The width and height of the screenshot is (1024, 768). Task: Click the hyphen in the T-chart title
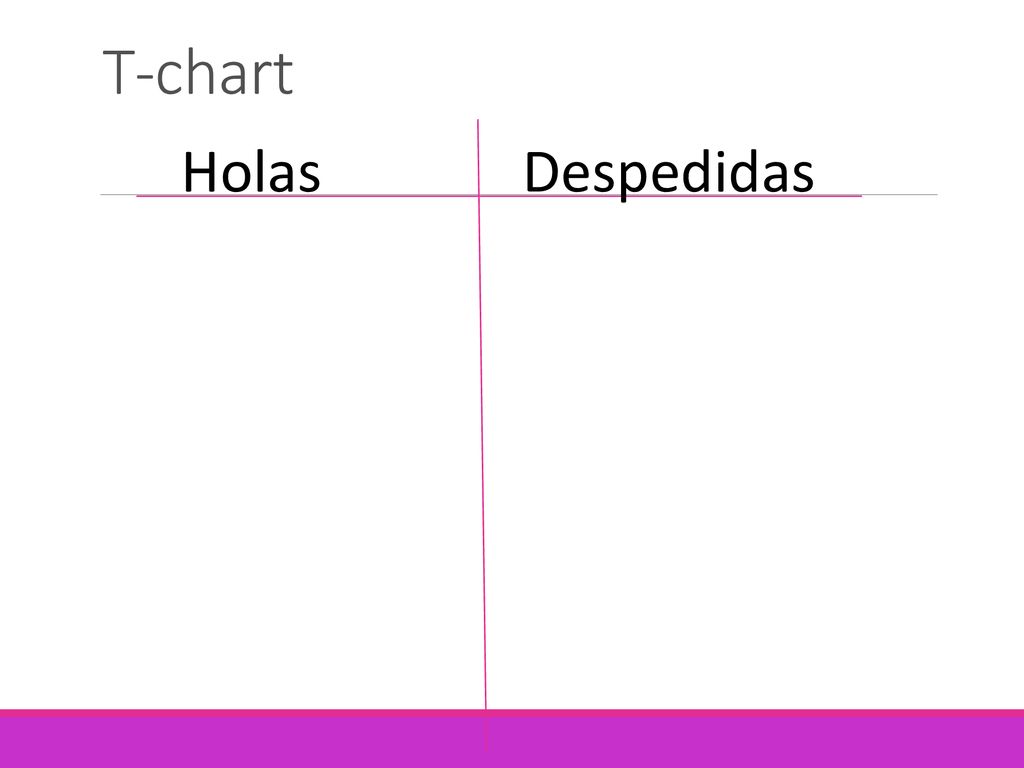(146, 78)
